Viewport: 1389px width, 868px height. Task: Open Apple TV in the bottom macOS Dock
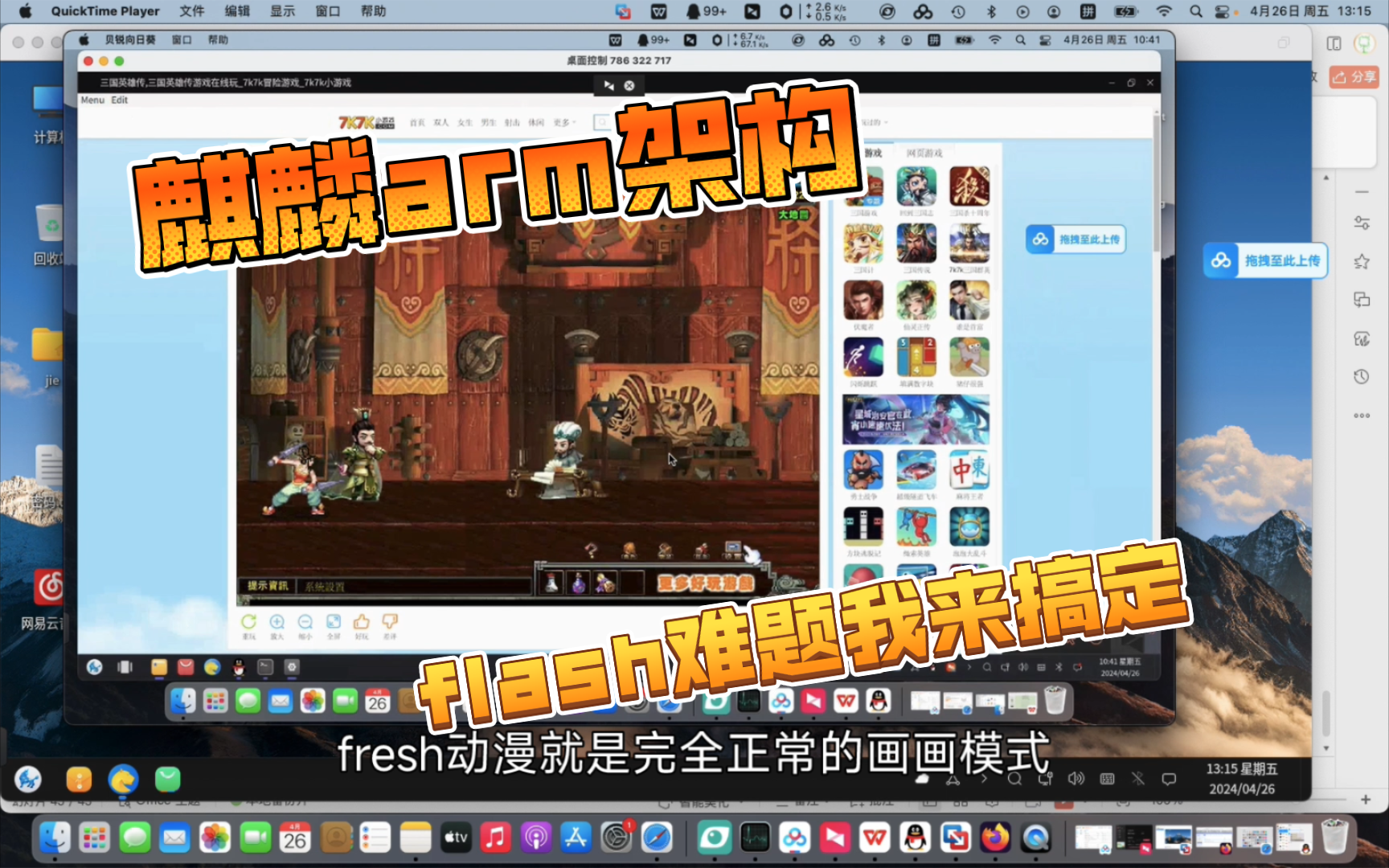(456, 838)
